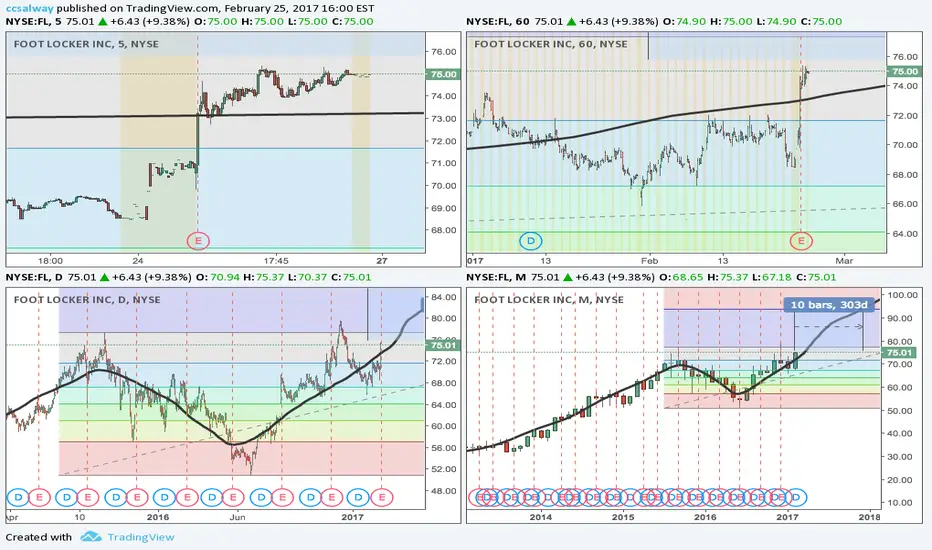Click the D marker above the 2017 label in daily chart
This screenshot has width=932, height=550.
click(x=358, y=497)
